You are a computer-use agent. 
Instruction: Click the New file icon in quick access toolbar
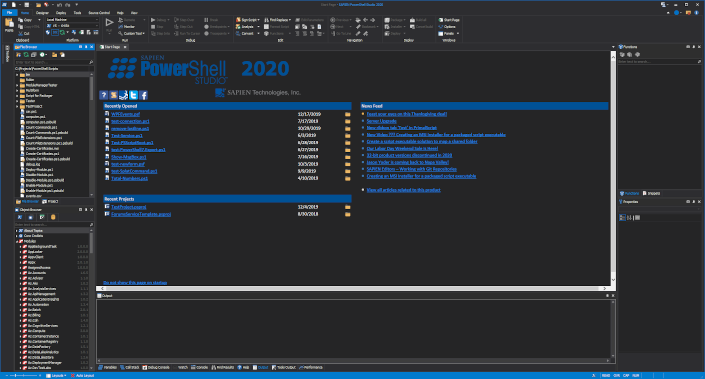coord(14,4)
